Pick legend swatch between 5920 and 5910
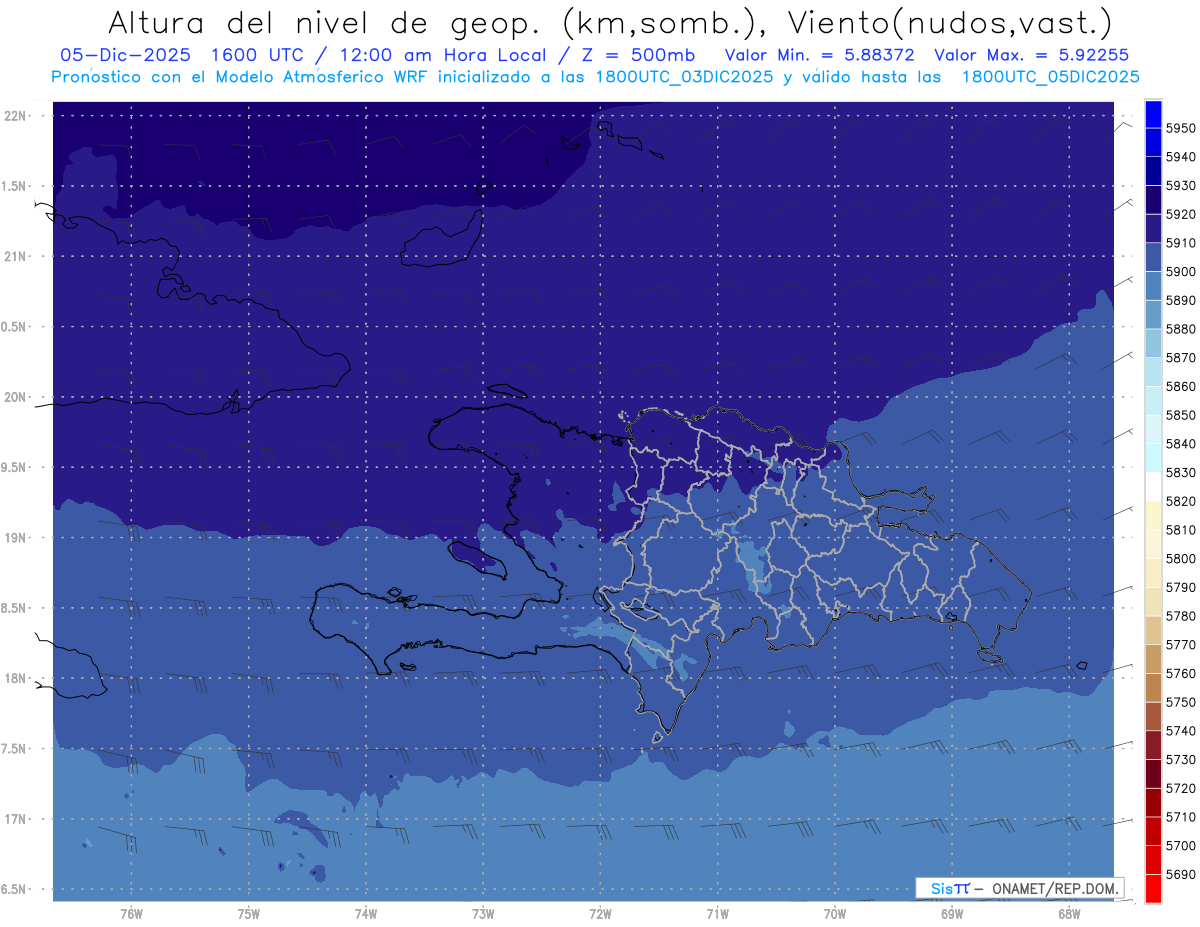Viewport: 1200px width, 927px height. tap(1153, 228)
